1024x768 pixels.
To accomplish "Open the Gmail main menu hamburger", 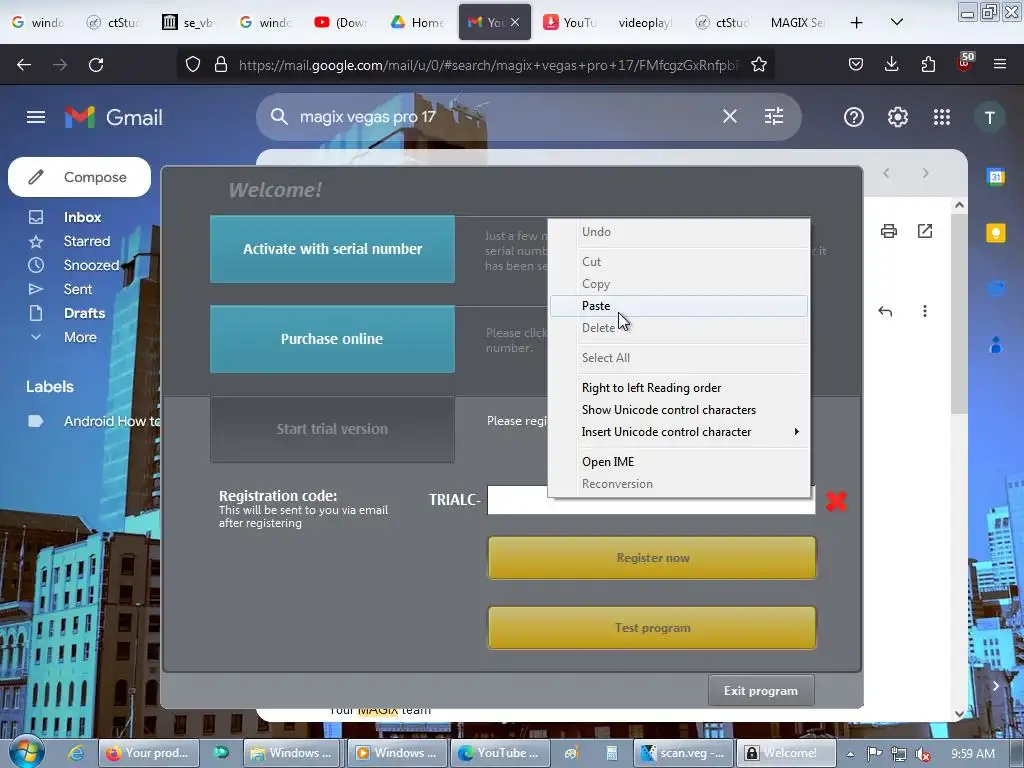I will pos(36,117).
